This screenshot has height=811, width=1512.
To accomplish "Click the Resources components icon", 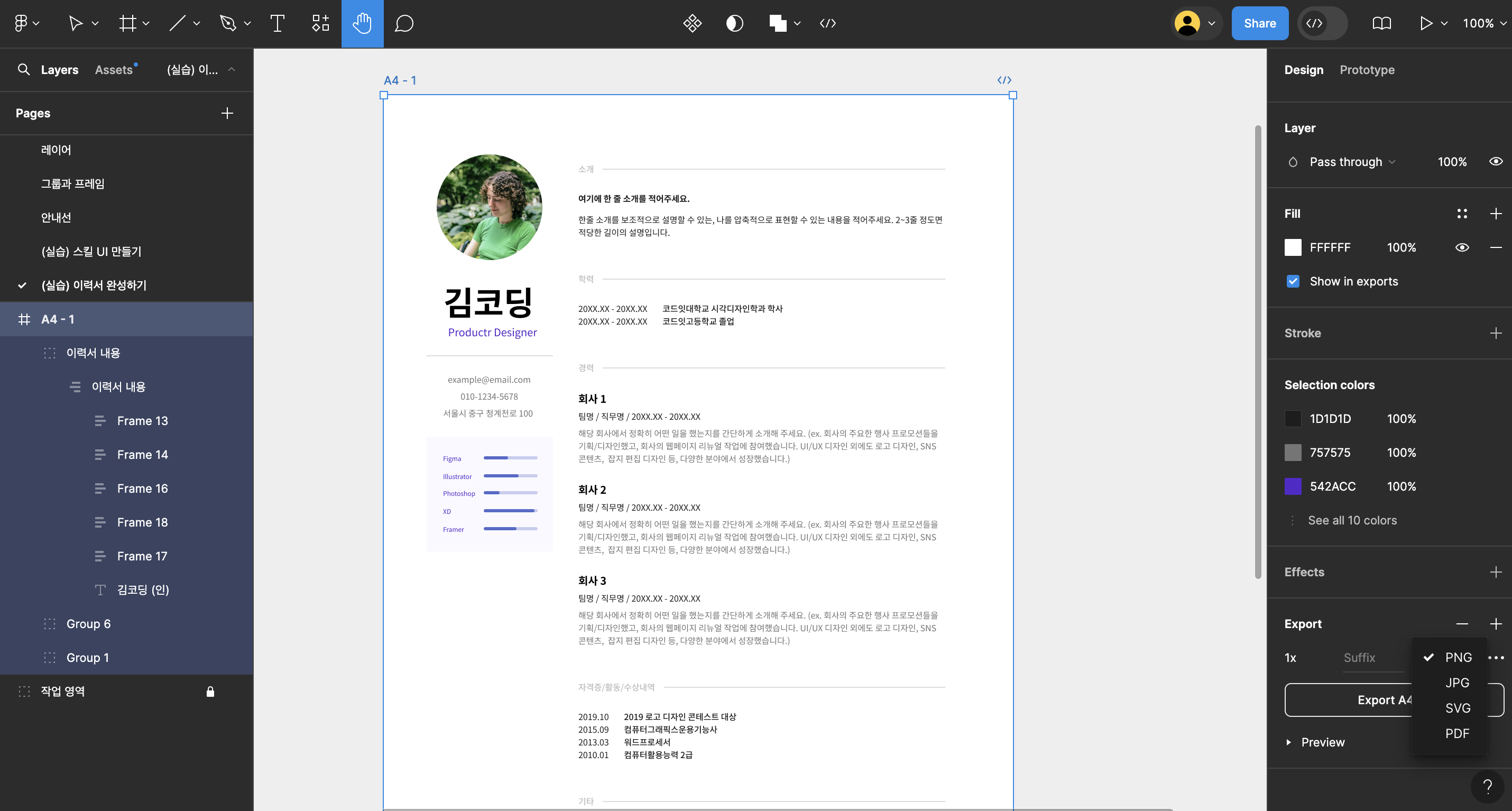I will point(320,23).
